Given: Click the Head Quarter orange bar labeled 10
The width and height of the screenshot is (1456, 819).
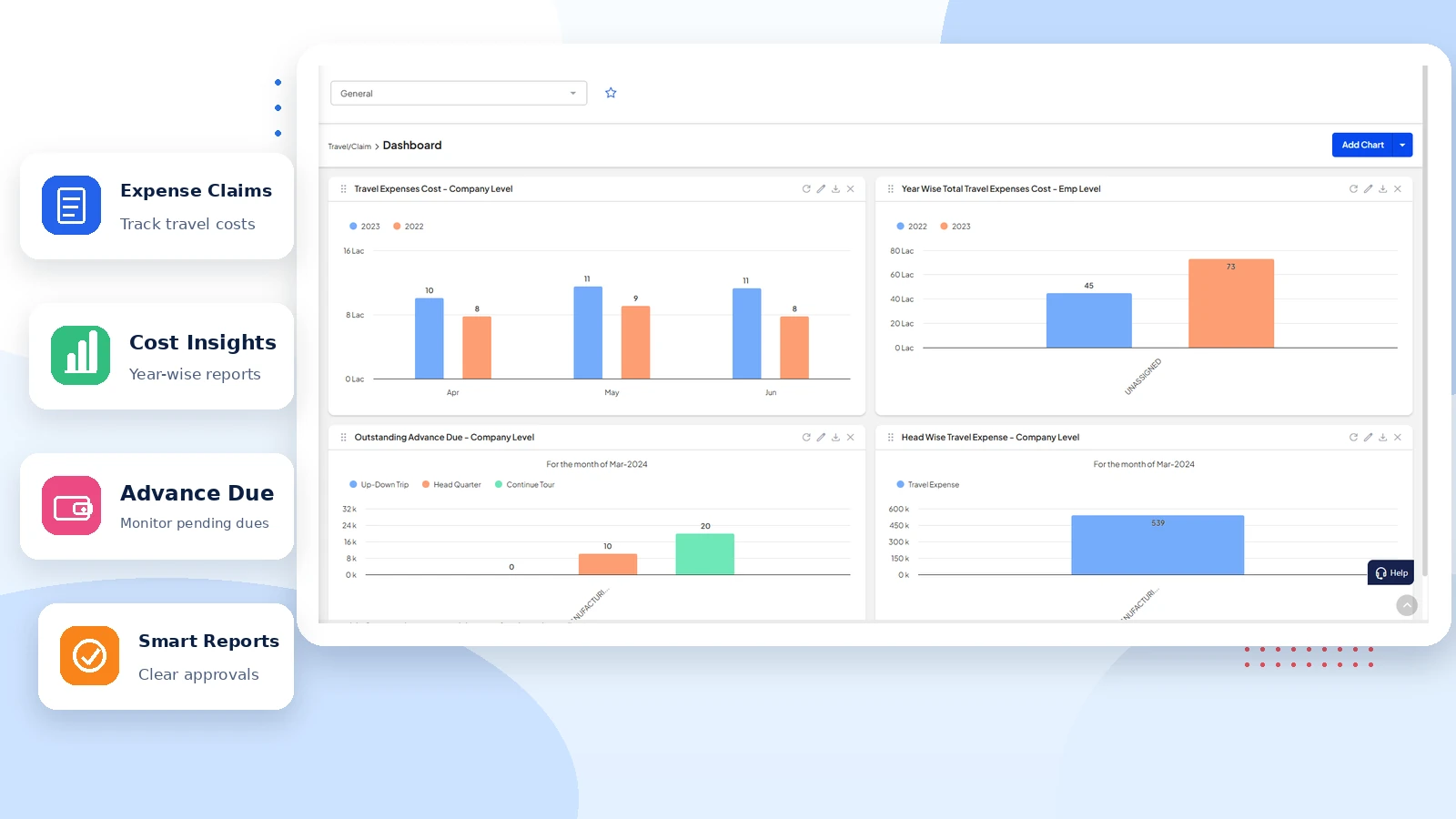Looking at the screenshot, I should coord(608,564).
